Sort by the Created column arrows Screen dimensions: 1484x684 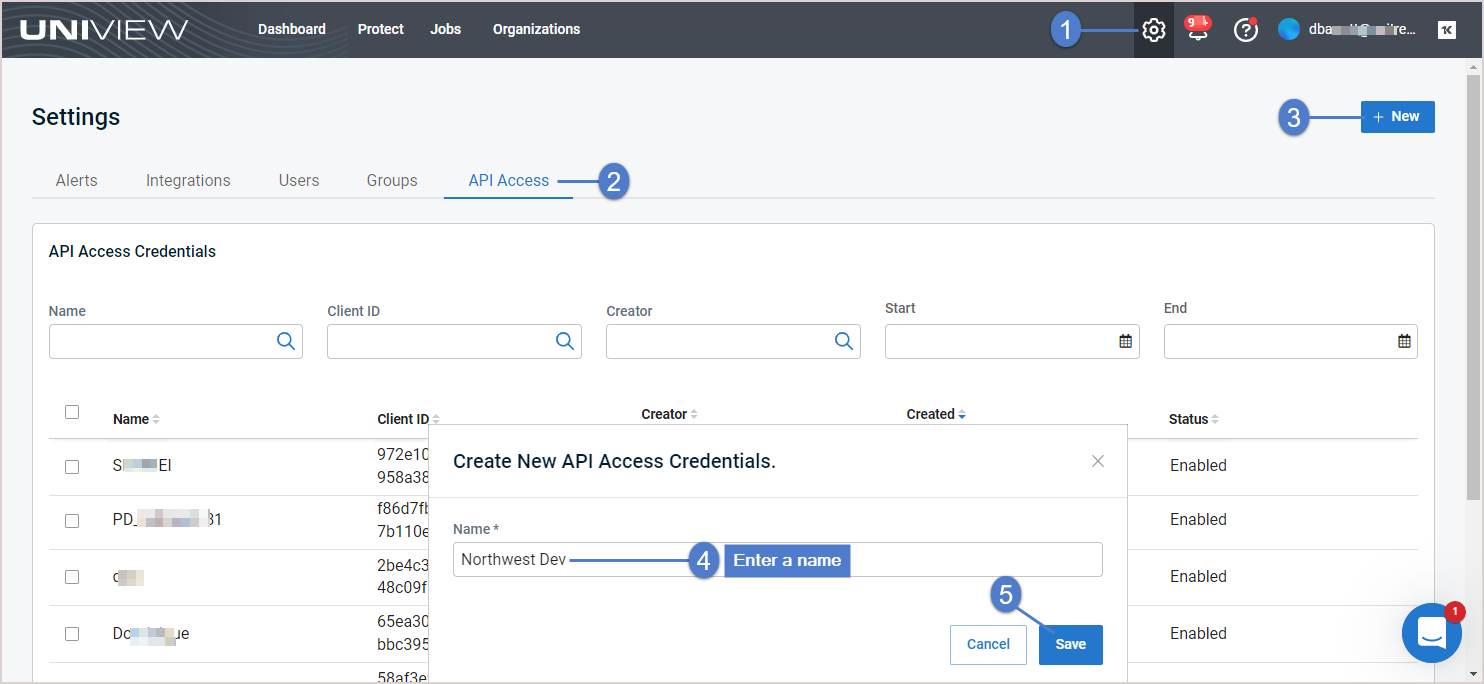coord(962,414)
